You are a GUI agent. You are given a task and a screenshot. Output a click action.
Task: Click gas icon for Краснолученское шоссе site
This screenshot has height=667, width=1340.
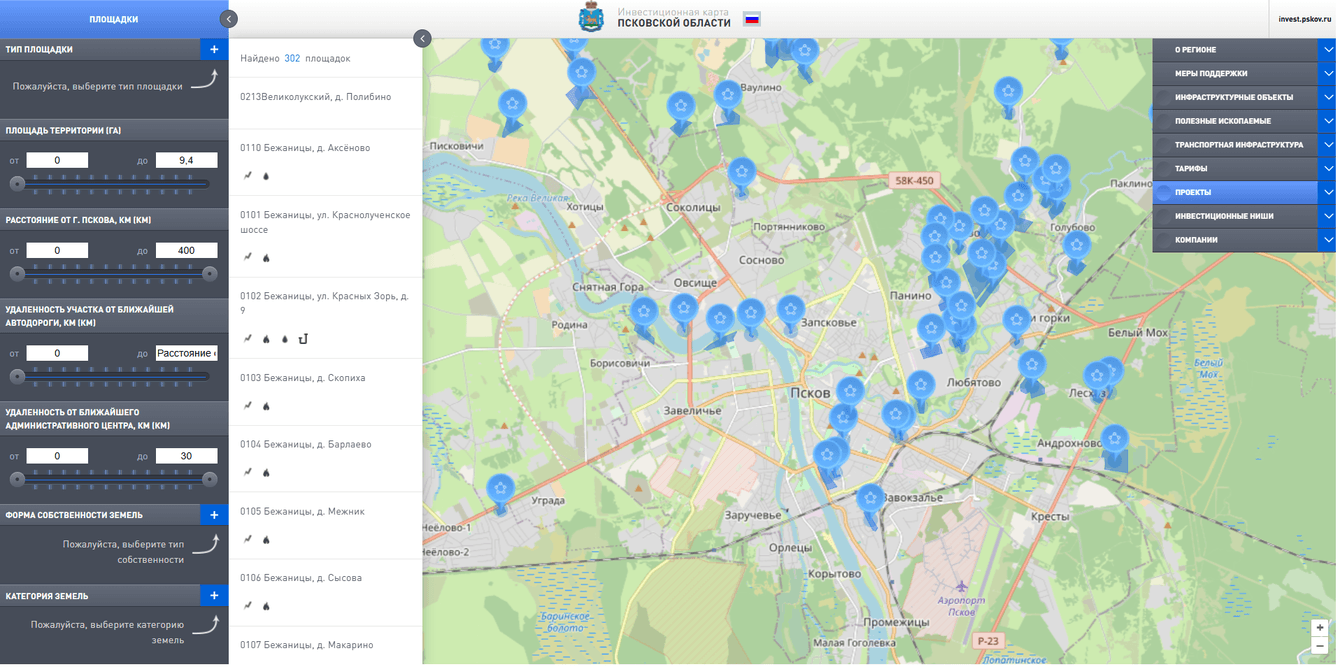pyautogui.click(x=266, y=257)
